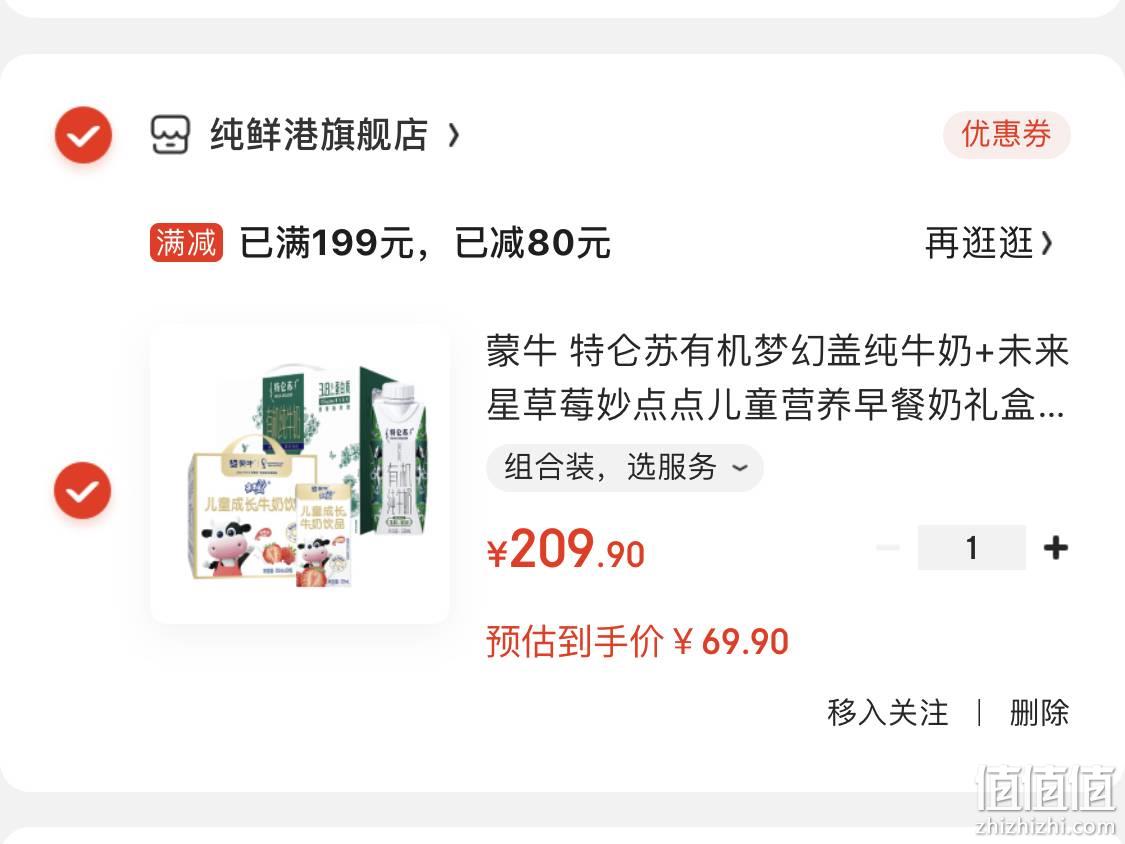The image size is (1125, 844).
Task: Click the quantity field showing 1
Action: pyautogui.click(x=971, y=548)
